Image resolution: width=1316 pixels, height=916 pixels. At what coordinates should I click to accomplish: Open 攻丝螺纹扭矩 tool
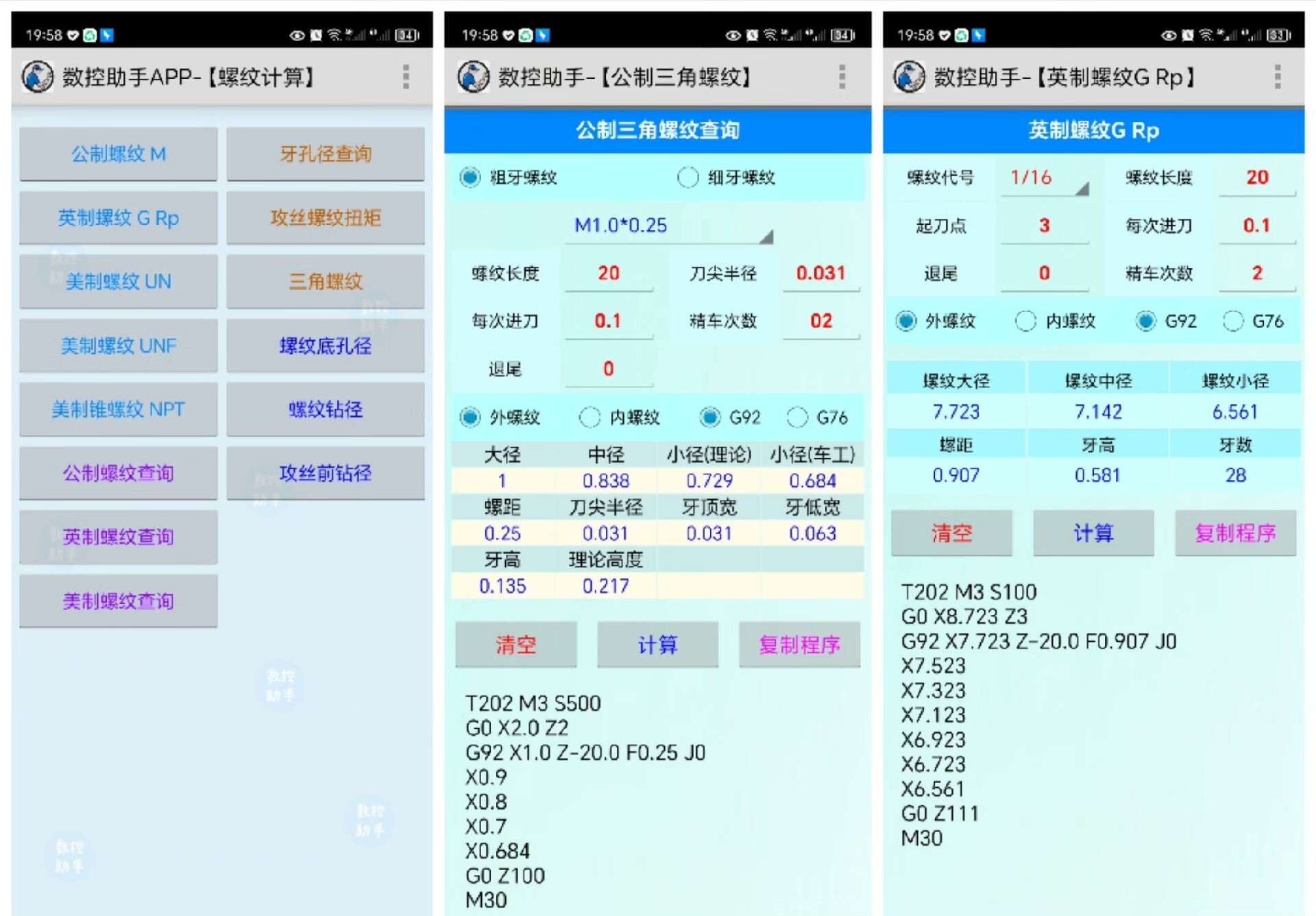(x=326, y=218)
